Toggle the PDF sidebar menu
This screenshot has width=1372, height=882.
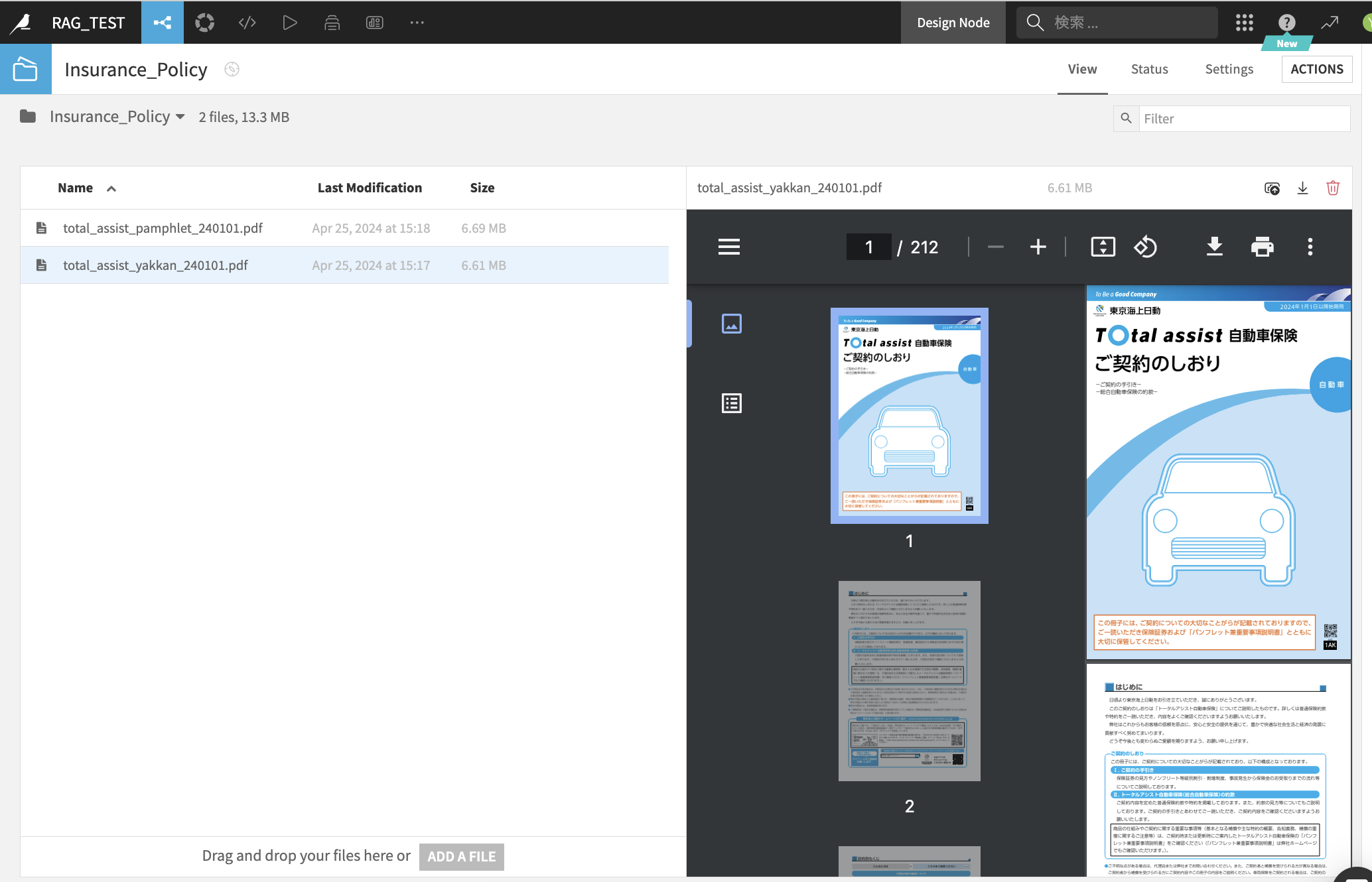728,247
